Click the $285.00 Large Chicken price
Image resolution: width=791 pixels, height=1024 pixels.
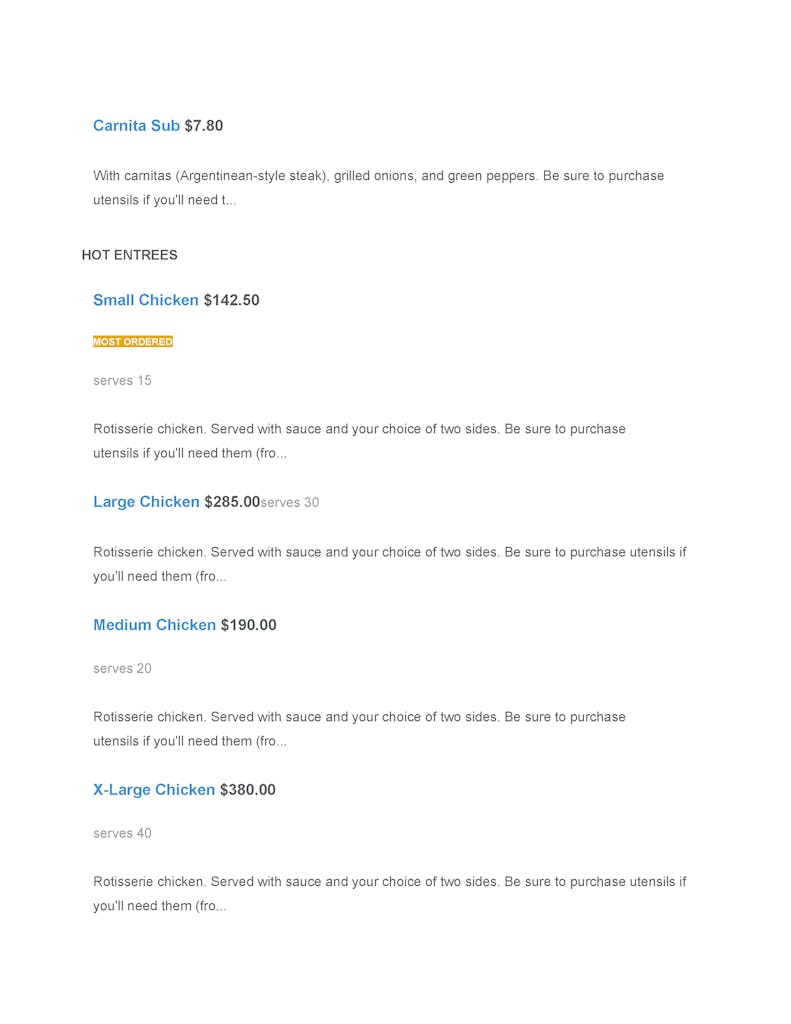point(232,502)
